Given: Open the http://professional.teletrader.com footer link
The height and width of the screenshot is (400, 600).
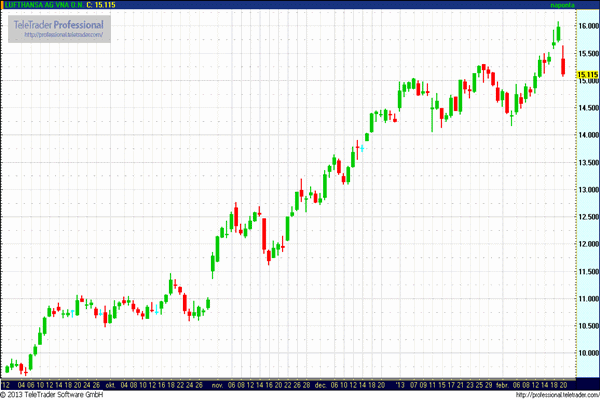Looking at the screenshot, I should click(x=548, y=394).
